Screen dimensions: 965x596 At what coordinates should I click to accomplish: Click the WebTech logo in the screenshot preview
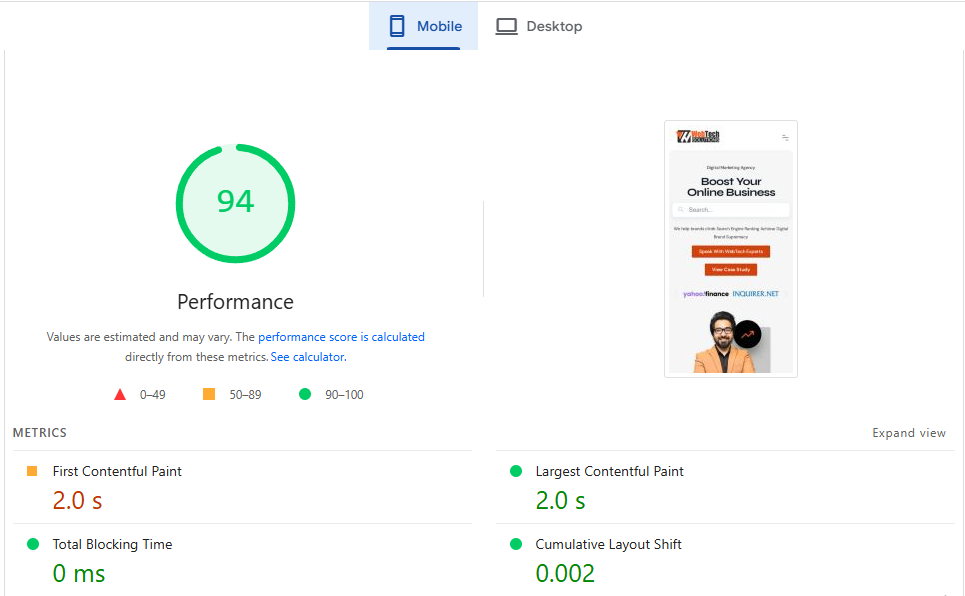pyautogui.click(x=698, y=137)
